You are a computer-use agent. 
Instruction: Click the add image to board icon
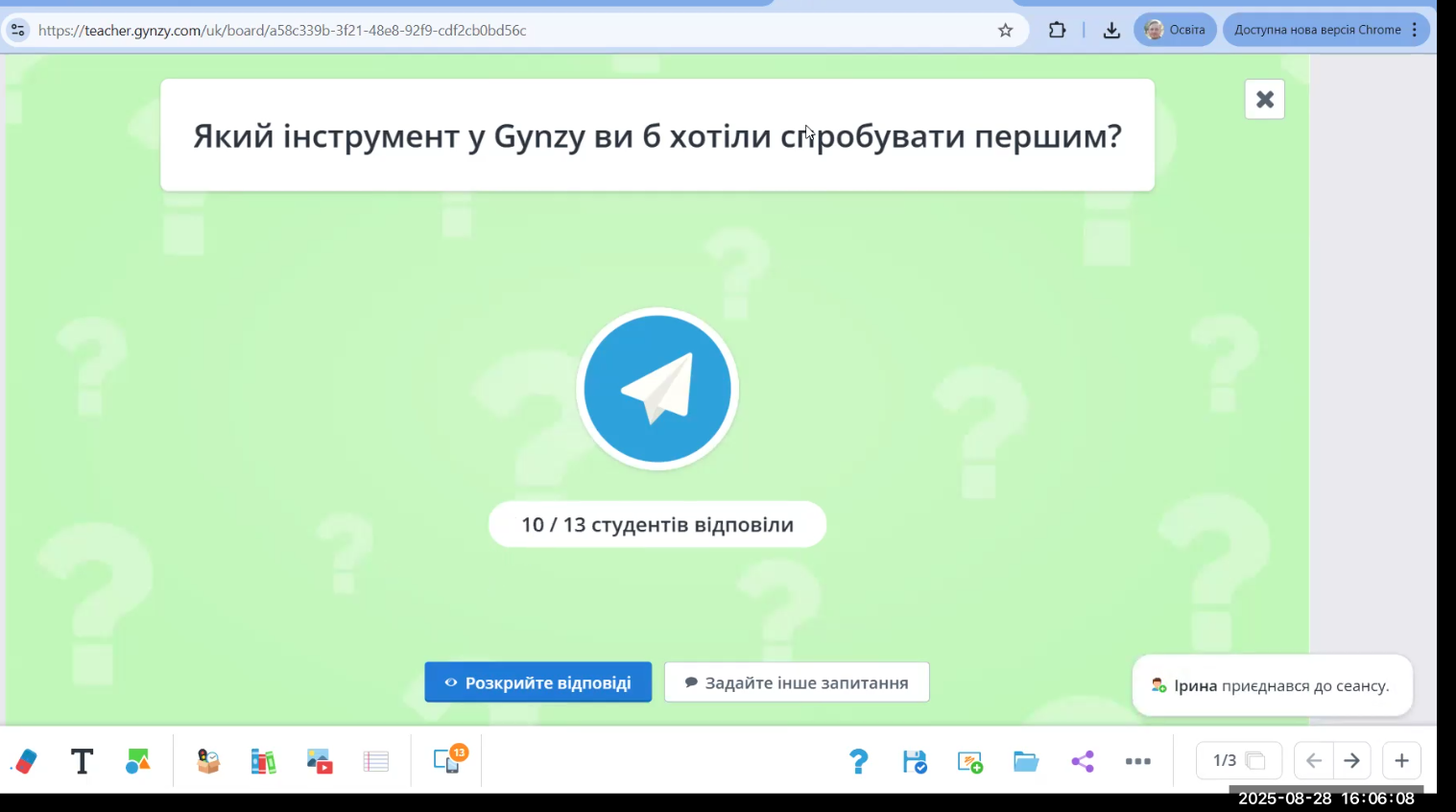click(970, 762)
